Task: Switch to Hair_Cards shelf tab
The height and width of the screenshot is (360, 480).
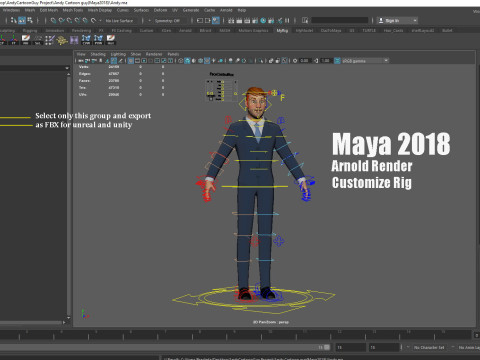Action: [393, 30]
